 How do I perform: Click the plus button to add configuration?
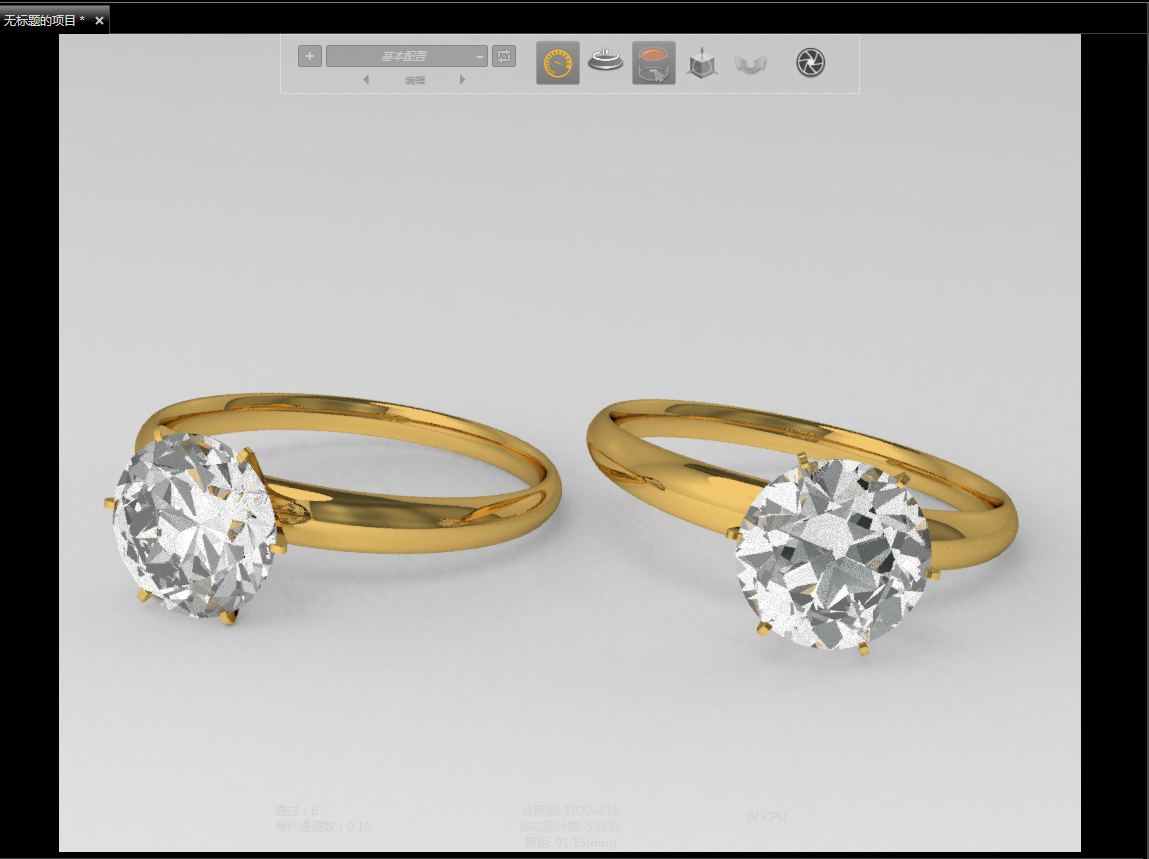point(310,57)
